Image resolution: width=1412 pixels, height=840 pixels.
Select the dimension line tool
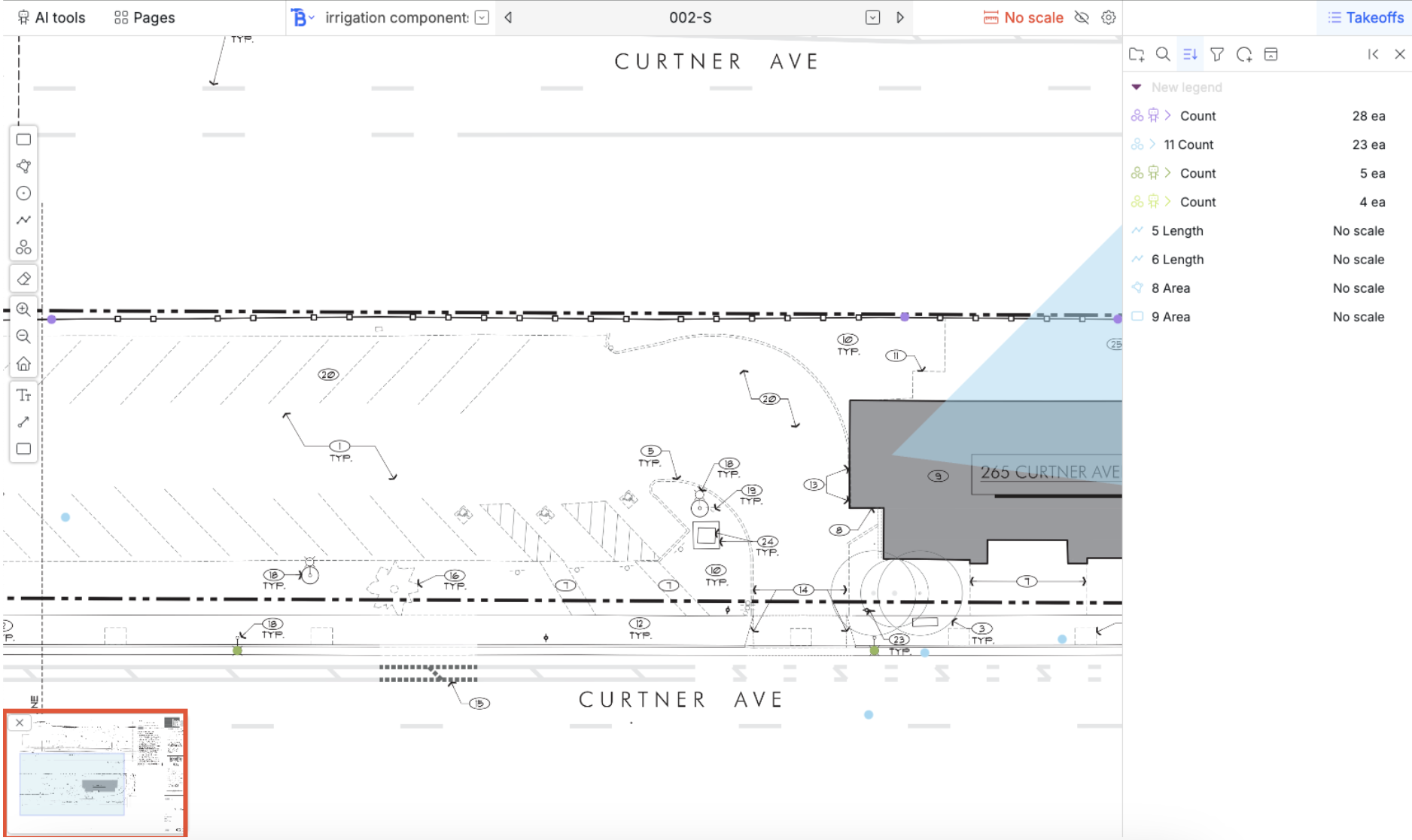(24, 422)
